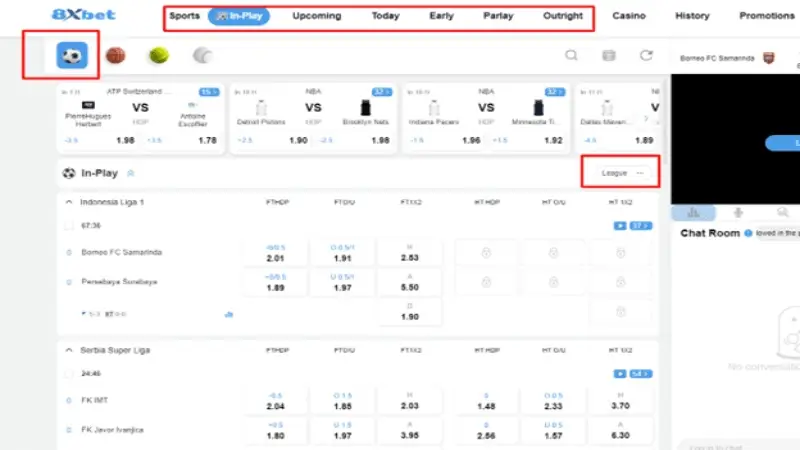
Task: Select the tennis ball sport icon
Action: pyautogui.click(x=159, y=56)
